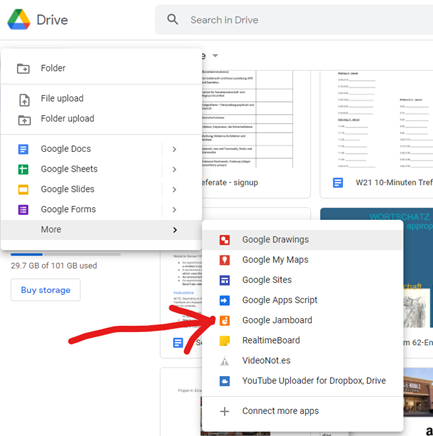Screen dimensions: 433x436
Task: Select Google Jamboard from submenu
Action: [302, 320]
